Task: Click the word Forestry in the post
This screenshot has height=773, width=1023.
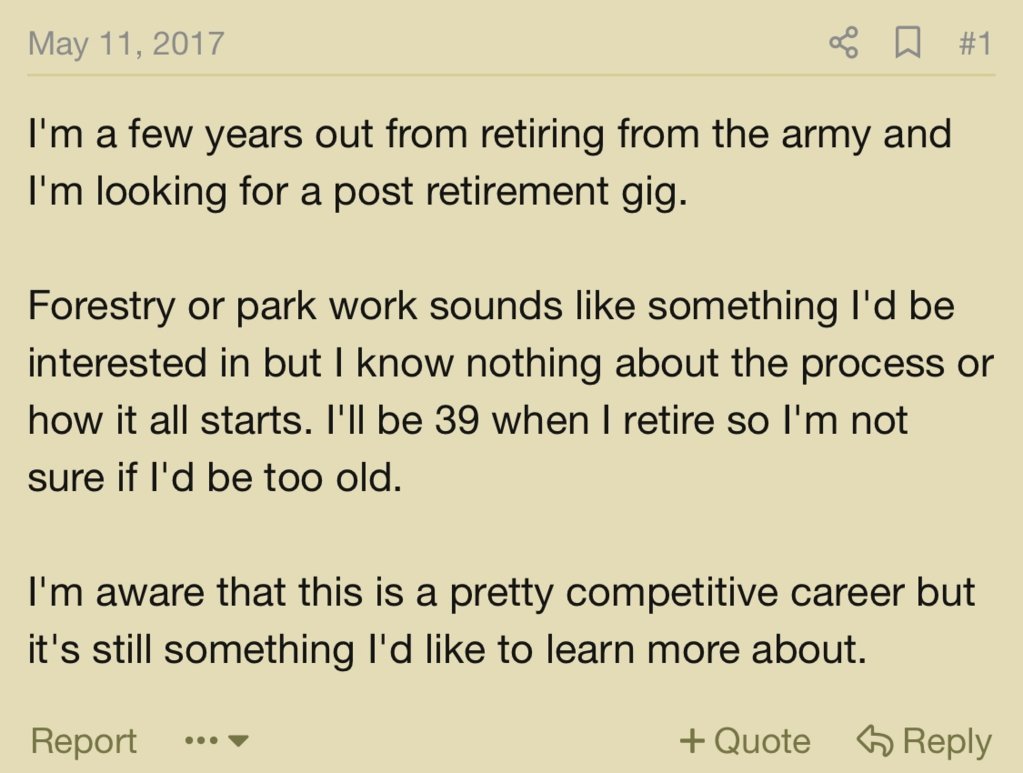Action: [x=102, y=307]
